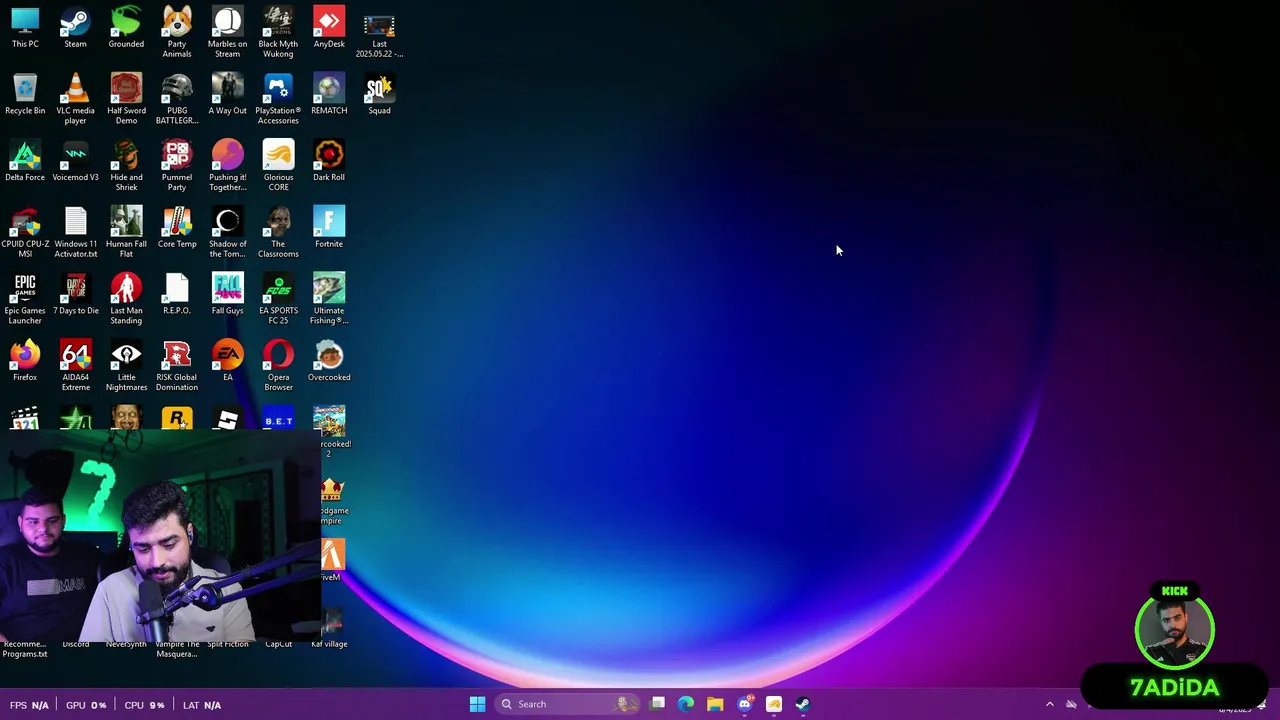
Task: Open FiveM desktop shortcut
Action: coord(332,560)
